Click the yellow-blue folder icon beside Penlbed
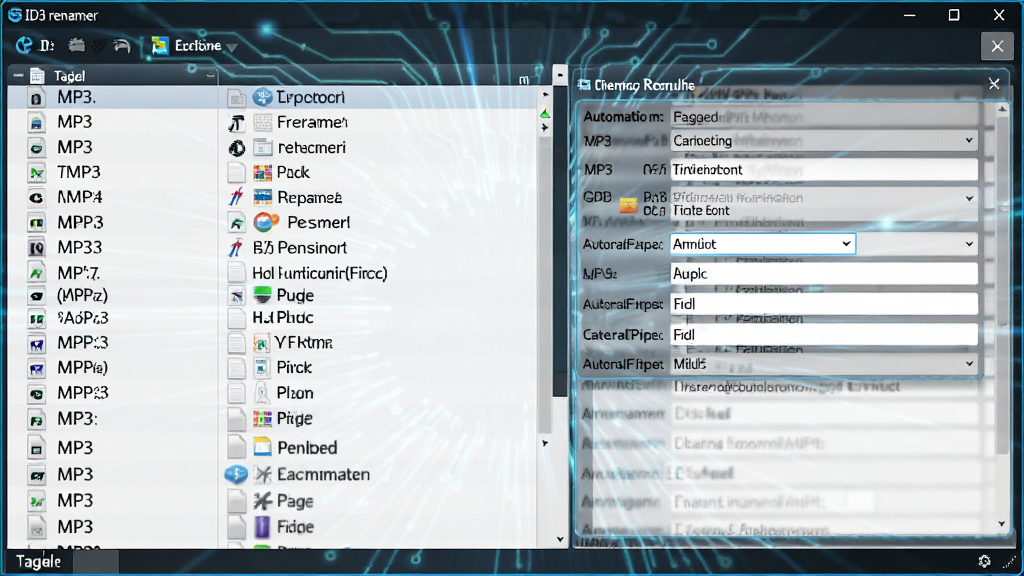Screen dimensions: 1024x576 (x=263, y=447)
